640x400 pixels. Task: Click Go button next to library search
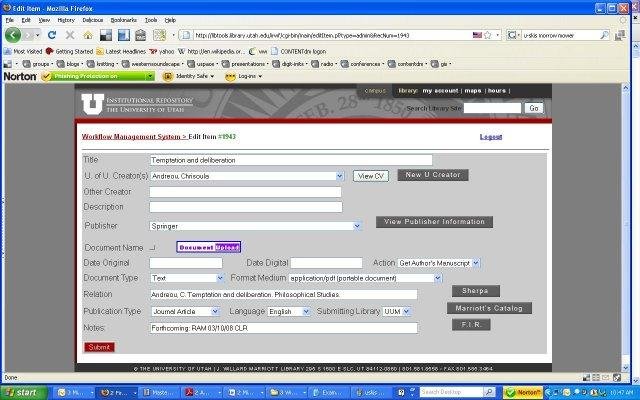click(x=534, y=108)
